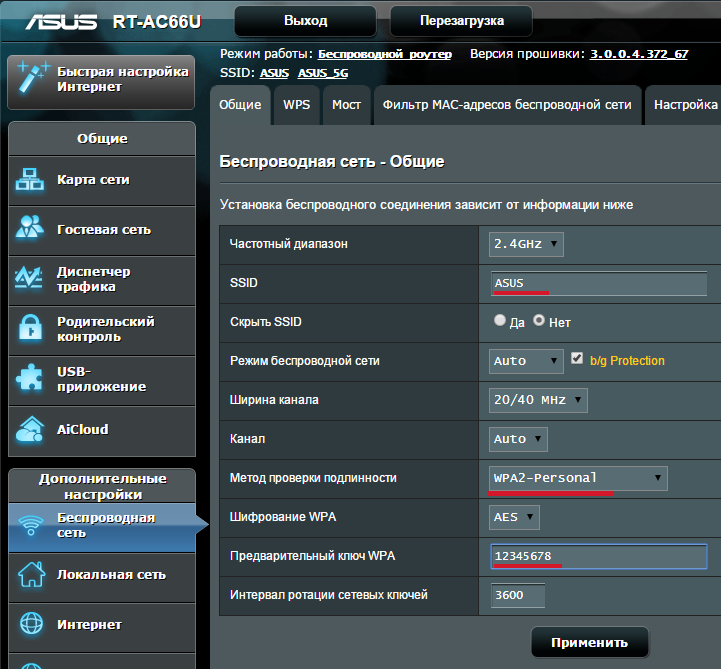
Task: Switch to the Общие tab
Action: (x=240, y=105)
